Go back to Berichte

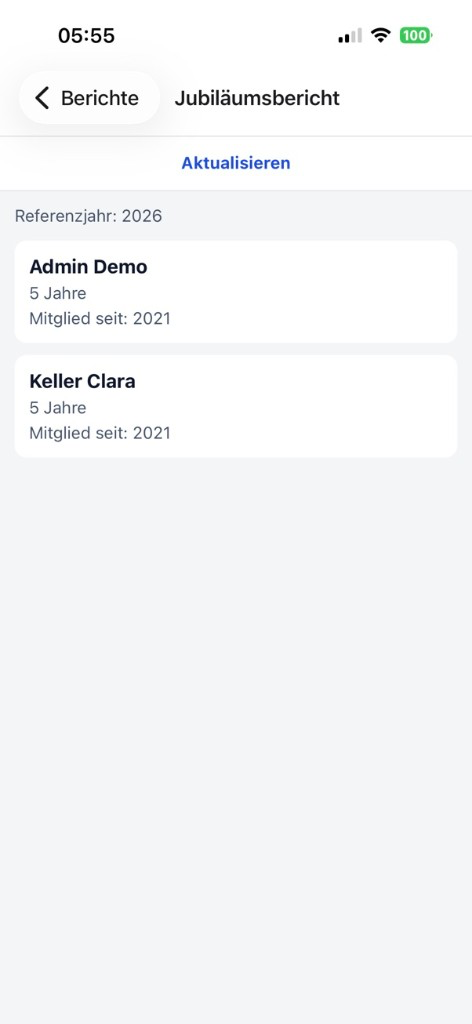tap(89, 98)
